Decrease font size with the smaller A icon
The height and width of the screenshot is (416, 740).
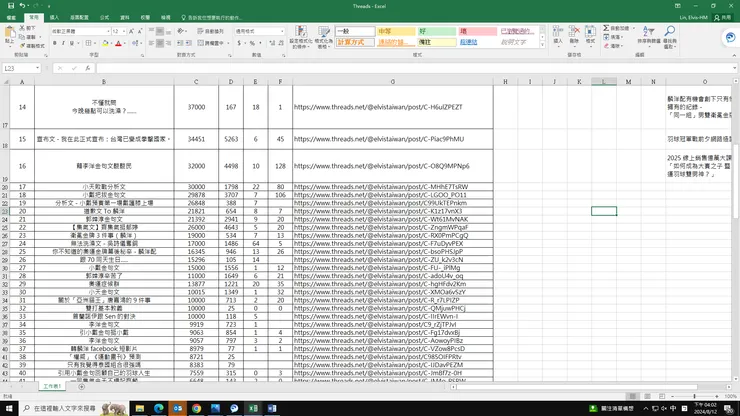pos(140,31)
